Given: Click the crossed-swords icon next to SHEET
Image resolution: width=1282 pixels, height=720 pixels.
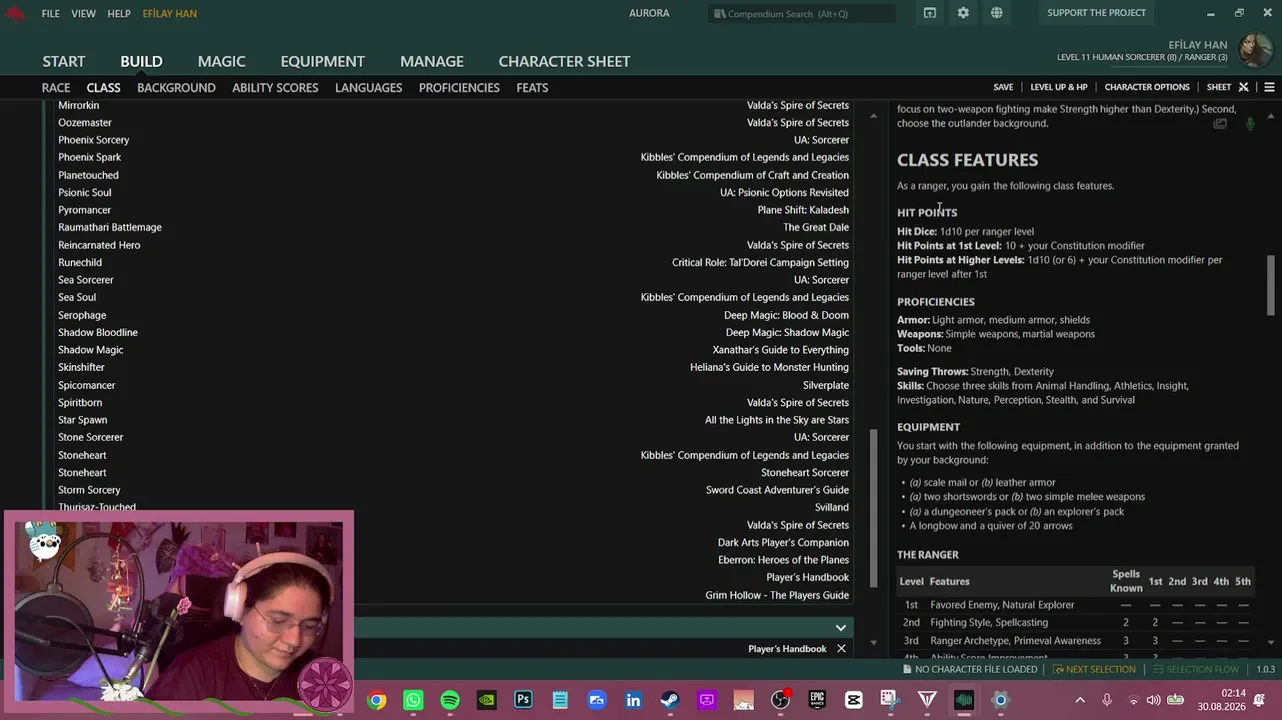Looking at the screenshot, I should [x=1244, y=87].
